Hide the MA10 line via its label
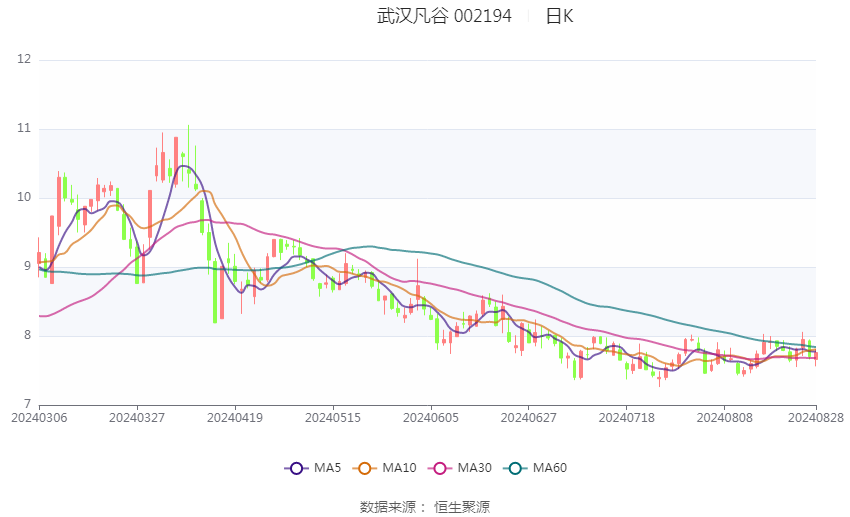The width and height of the screenshot is (850, 517). 399,468
